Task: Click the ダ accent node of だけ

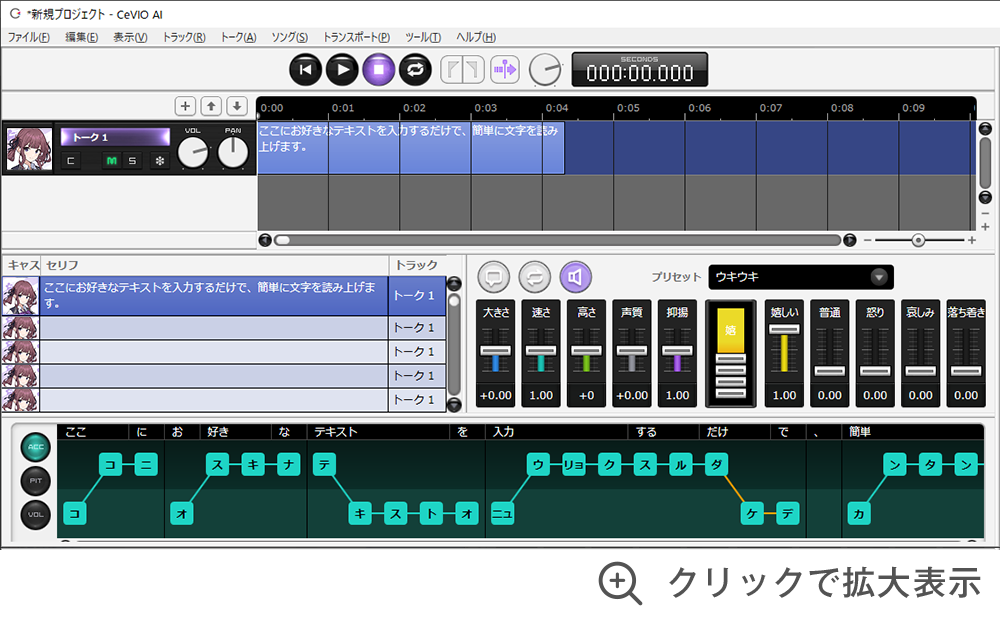Action: click(716, 464)
